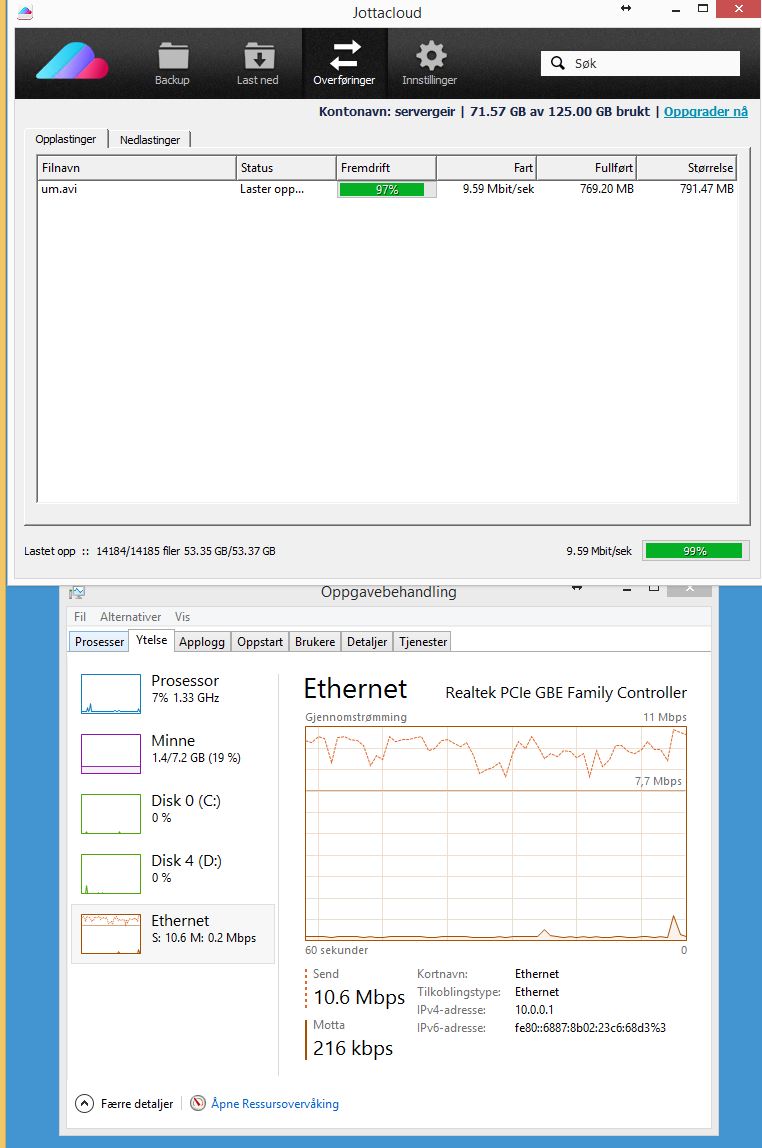
Task: Select the Ethernet sidebar graph thumbnail
Action: pyautogui.click(x=111, y=933)
